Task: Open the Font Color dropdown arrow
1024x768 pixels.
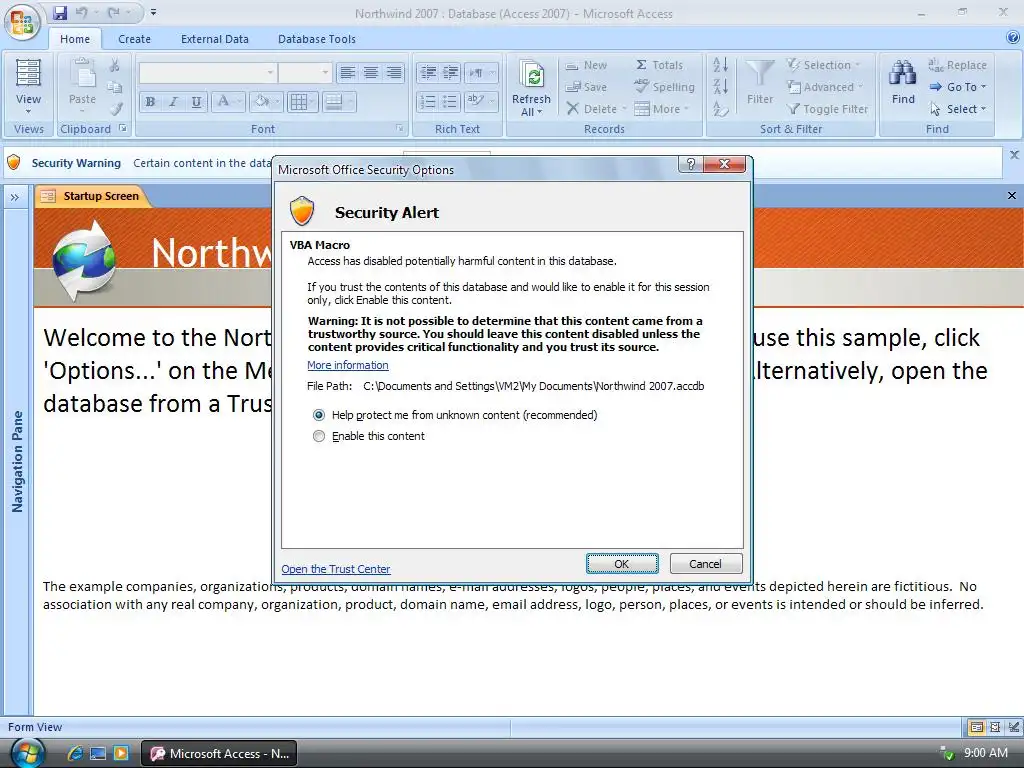Action: point(240,102)
